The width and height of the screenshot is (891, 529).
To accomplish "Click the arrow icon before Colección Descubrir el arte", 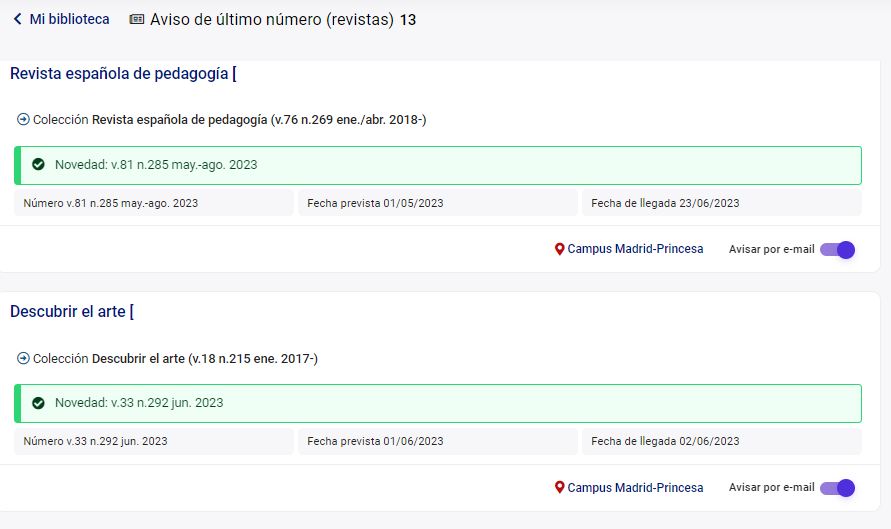I will 23,358.
